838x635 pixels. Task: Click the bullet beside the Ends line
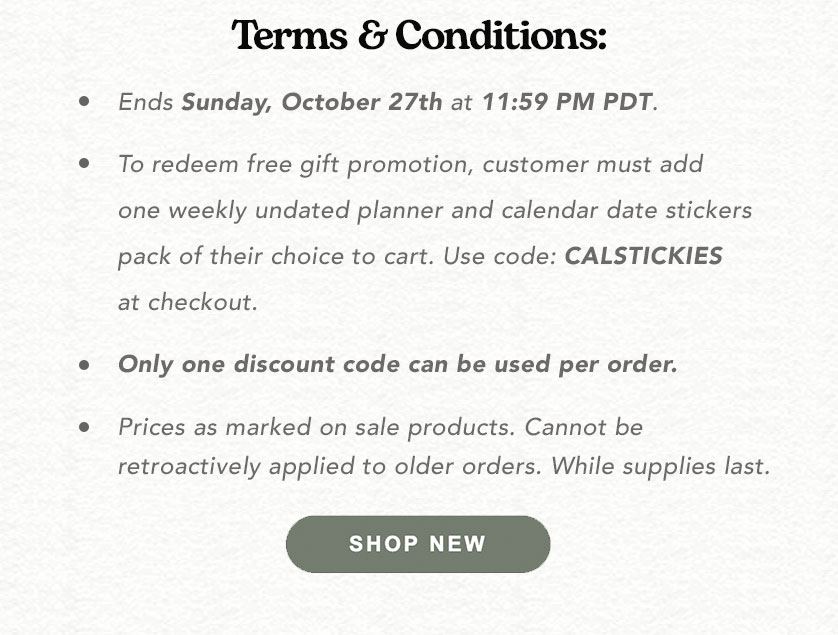[84, 101]
